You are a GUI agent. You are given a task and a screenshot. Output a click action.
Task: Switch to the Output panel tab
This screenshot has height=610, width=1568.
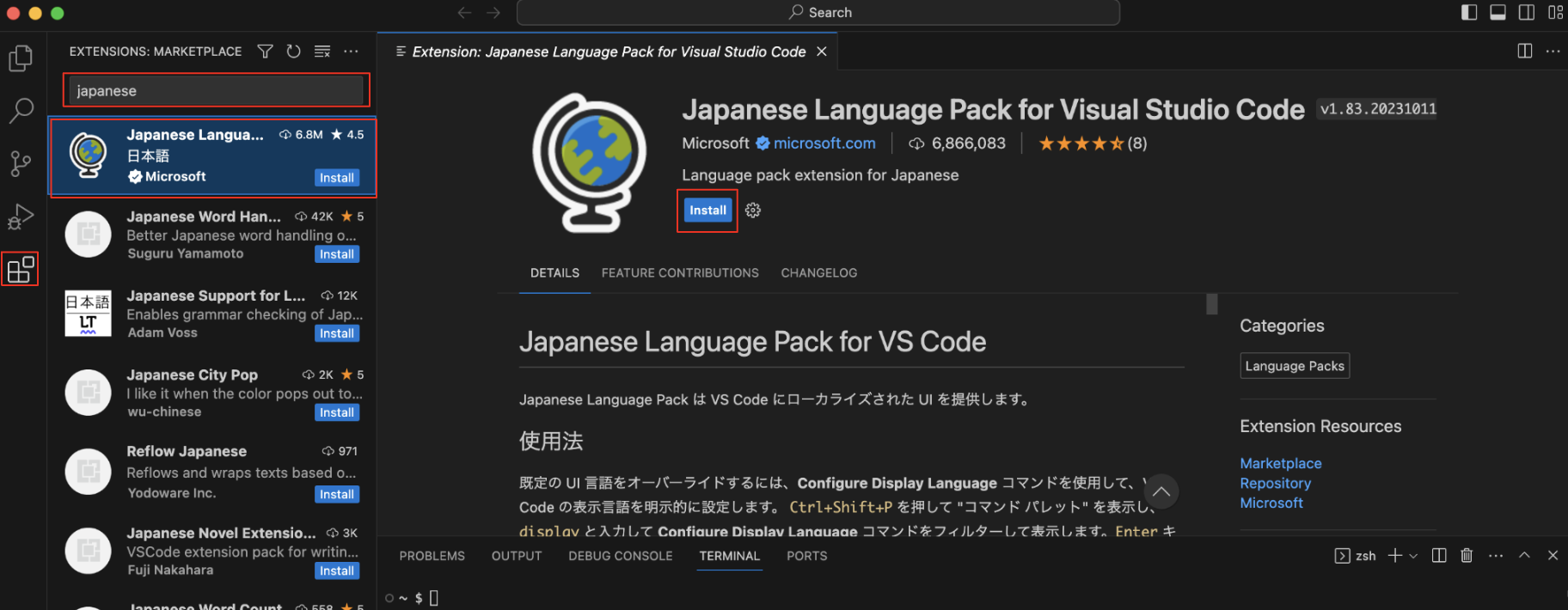517,556
